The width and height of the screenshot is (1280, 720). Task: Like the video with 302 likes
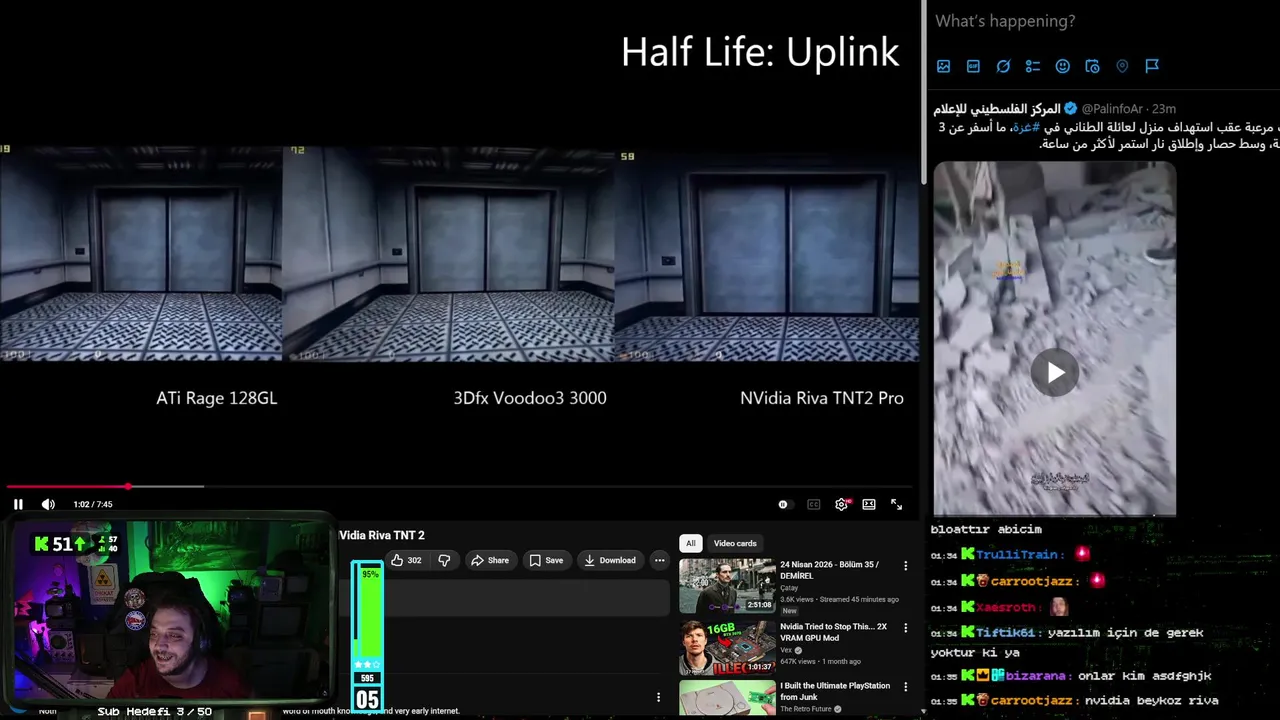click(406, 560)
